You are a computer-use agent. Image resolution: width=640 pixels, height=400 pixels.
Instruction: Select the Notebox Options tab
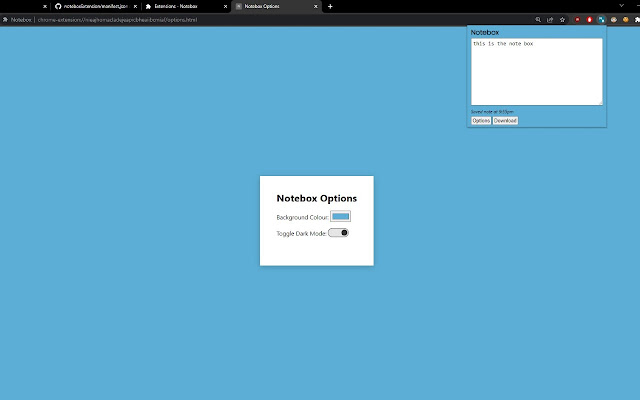[x=270, y=6]
